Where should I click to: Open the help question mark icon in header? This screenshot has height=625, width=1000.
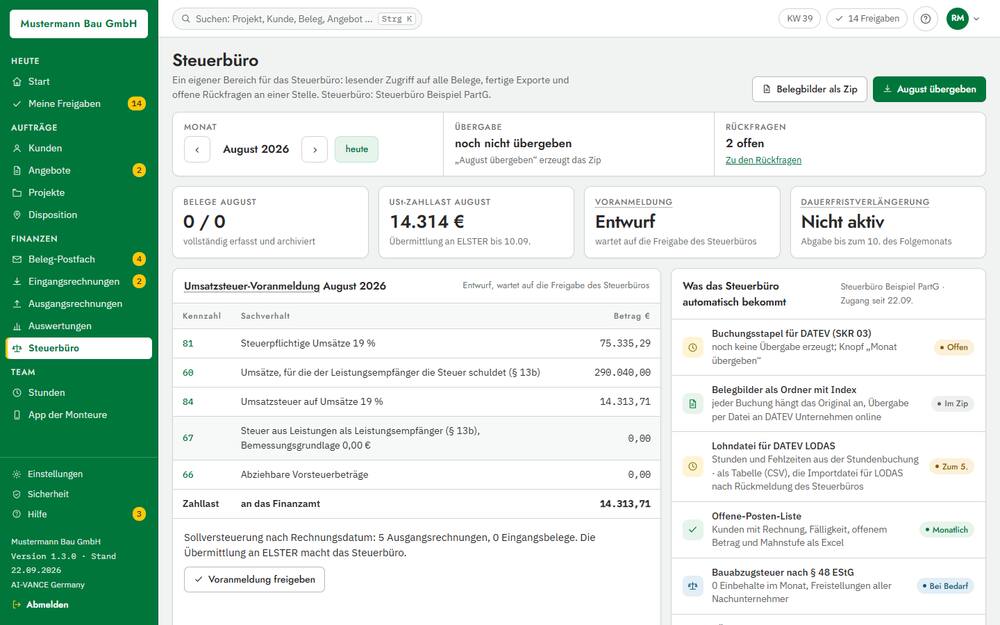(x=925, y=18)
